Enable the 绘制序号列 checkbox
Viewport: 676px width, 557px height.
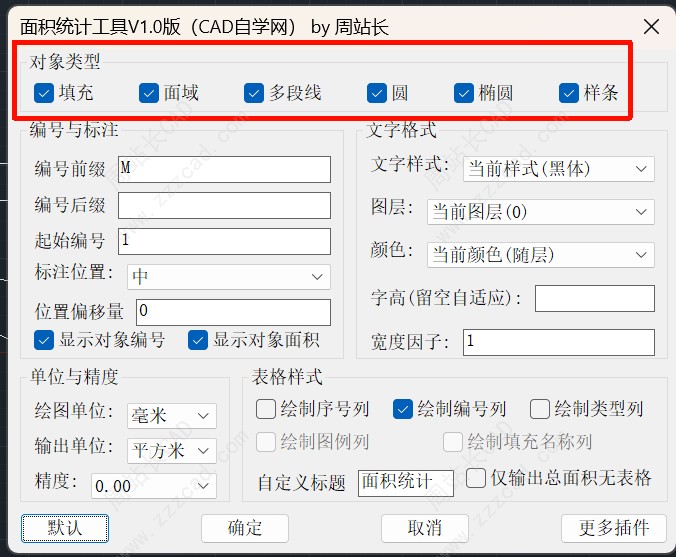coord(266,408)
